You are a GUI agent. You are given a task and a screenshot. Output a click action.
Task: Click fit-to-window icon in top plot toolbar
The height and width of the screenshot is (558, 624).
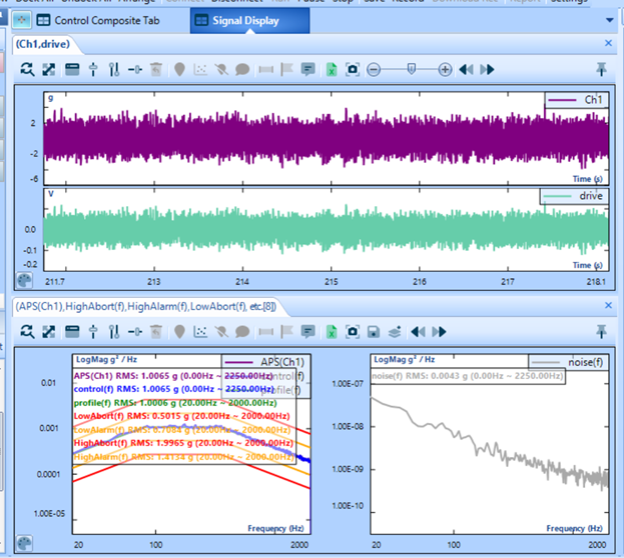point(49,69)
